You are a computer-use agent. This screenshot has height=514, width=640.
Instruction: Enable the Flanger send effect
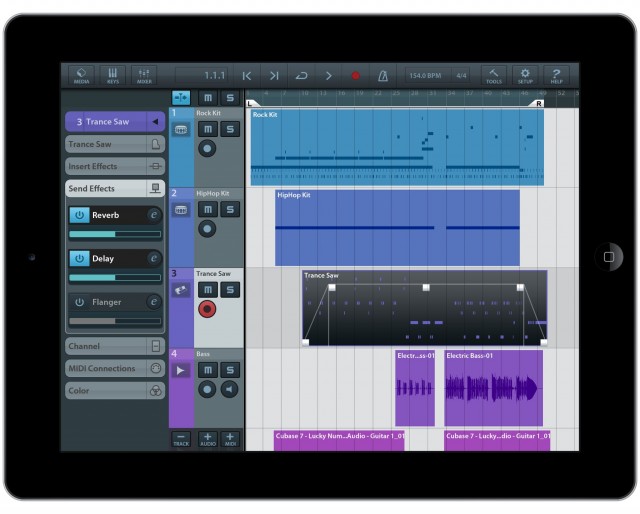(x=79, y=301)
